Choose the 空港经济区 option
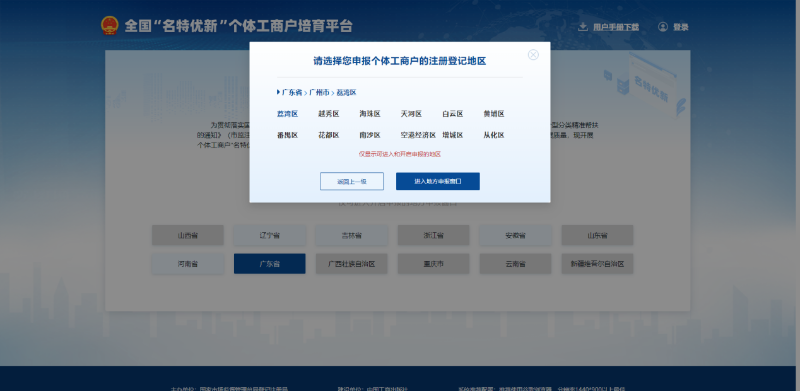 coord(418,135)
